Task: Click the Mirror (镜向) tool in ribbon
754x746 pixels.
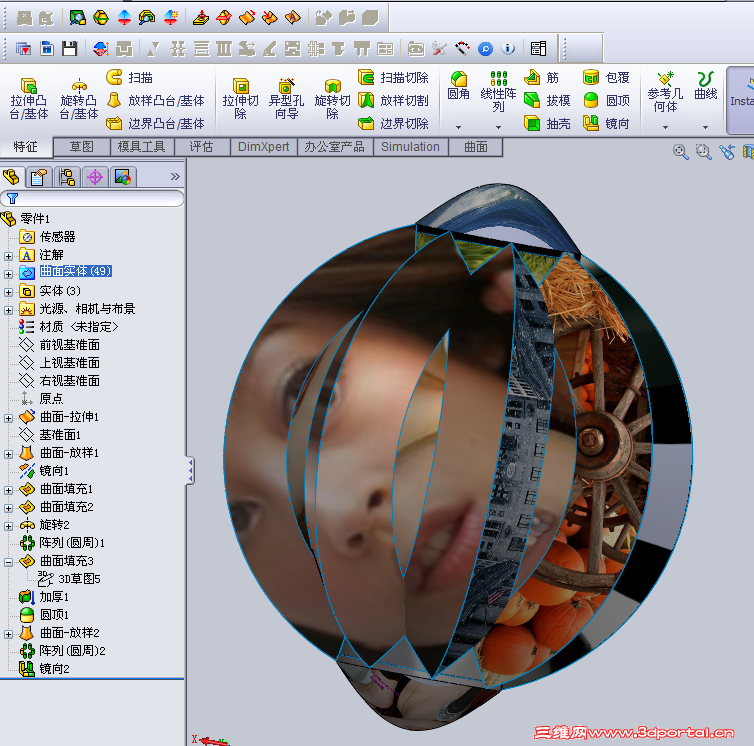Action: tap(606, 124)
